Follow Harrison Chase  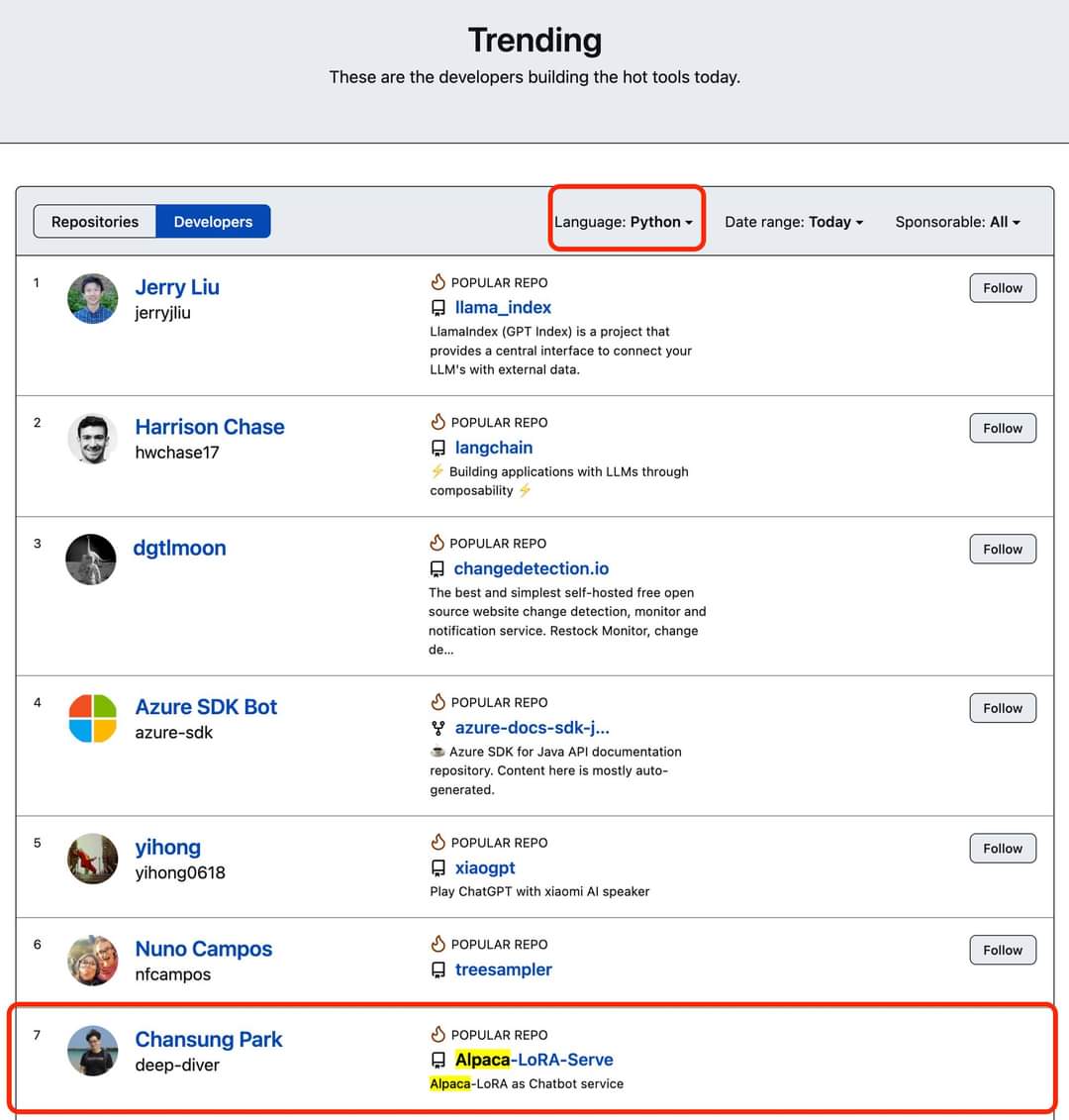pos(1003,428)
